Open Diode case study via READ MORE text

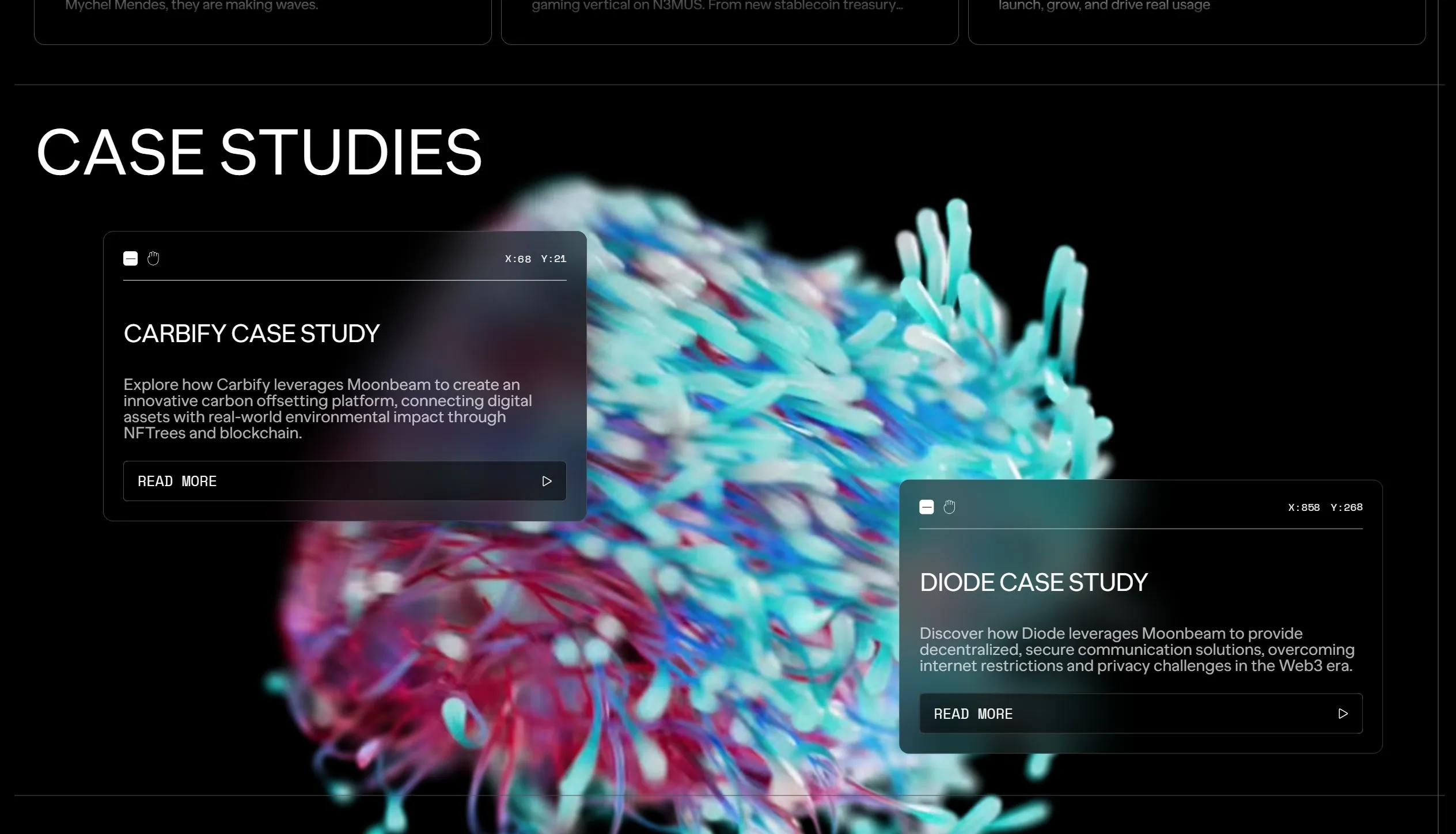[x=973, y=714]
